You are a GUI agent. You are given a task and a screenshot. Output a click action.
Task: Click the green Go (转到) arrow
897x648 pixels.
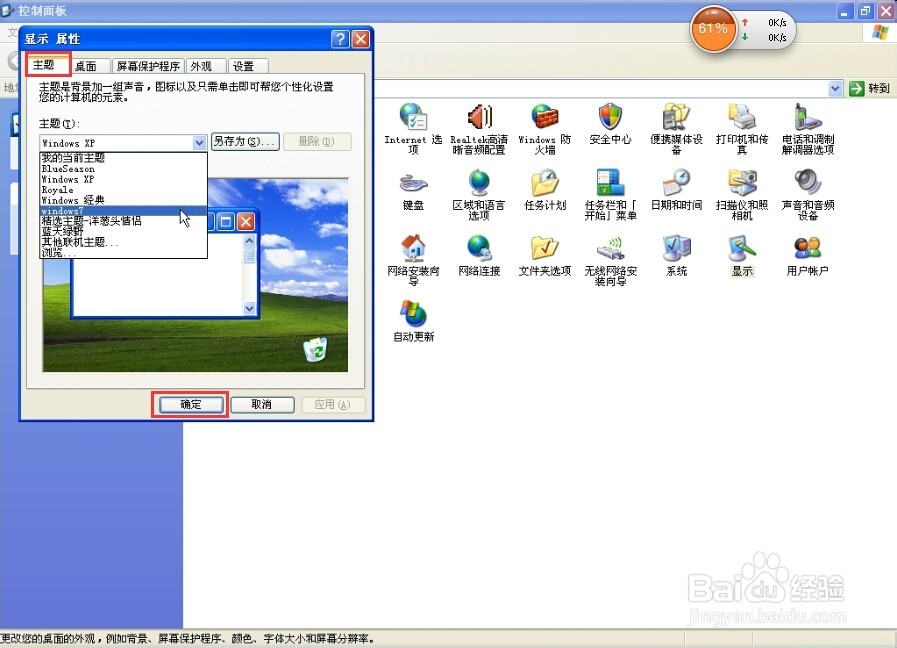[x=856, y=89]
